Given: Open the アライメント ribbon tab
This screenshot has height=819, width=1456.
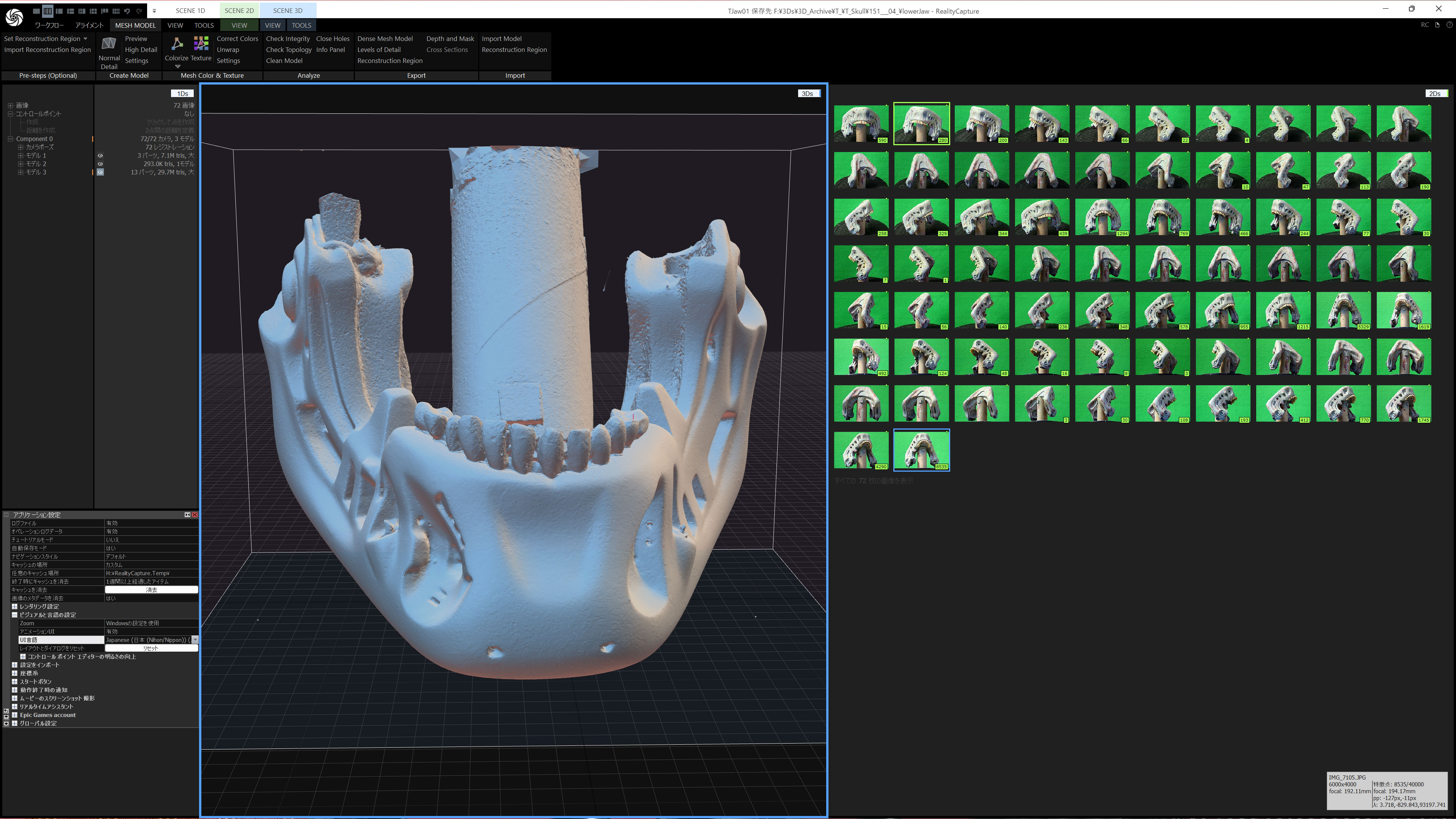Looking at the screenshot, I should pyautogui.click(x=89, y=25).
